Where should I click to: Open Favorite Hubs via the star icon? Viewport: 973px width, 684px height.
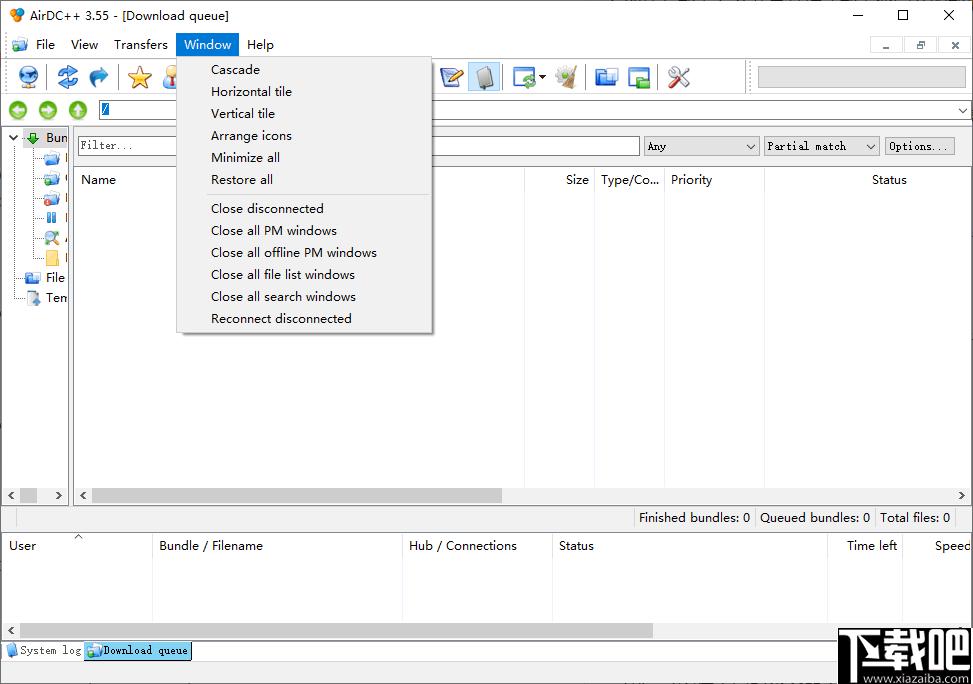pos(140,77)
